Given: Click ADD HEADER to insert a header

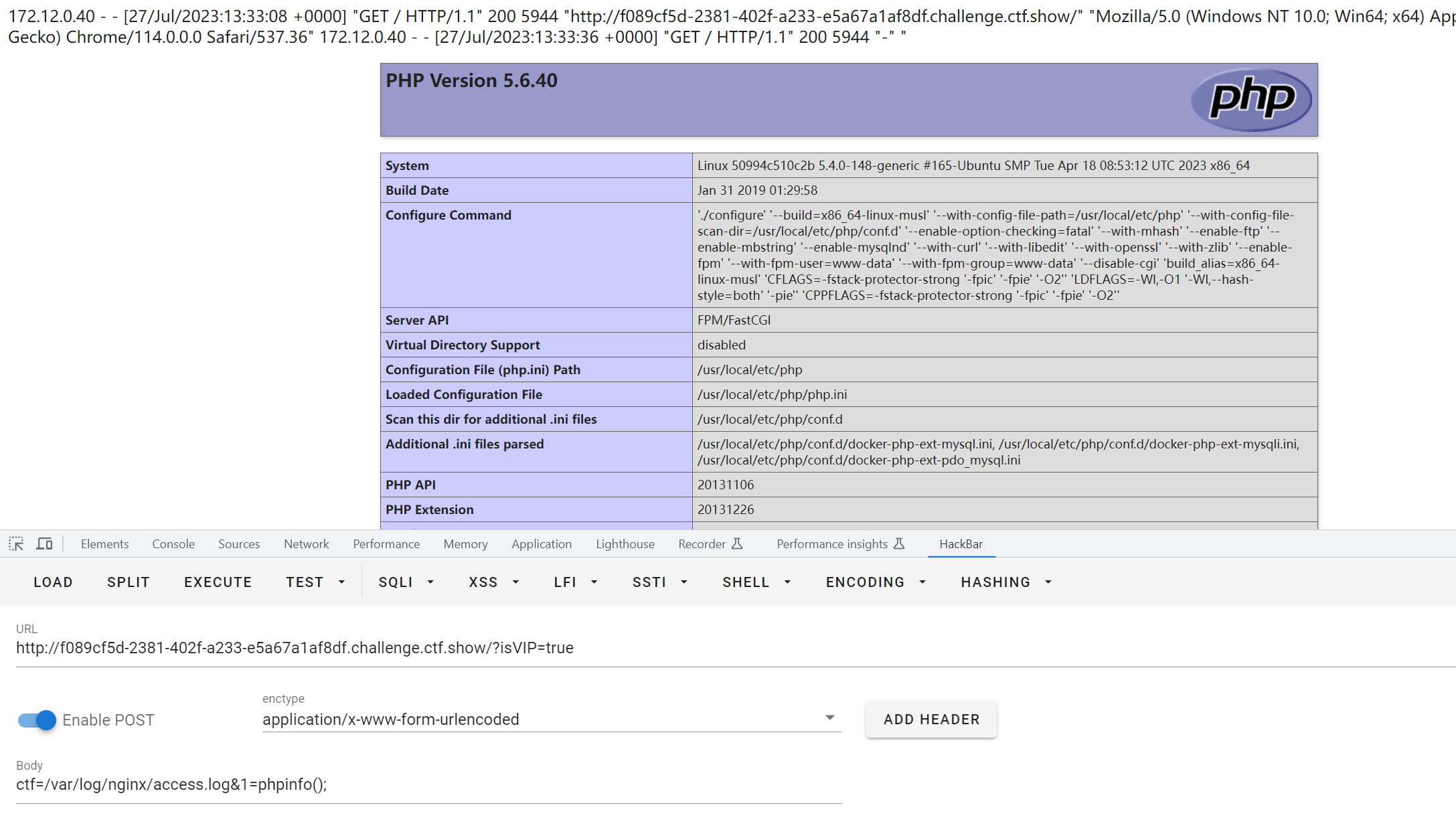Looking at the screenshot, I should pyautogui.click(x=931, y=719).
